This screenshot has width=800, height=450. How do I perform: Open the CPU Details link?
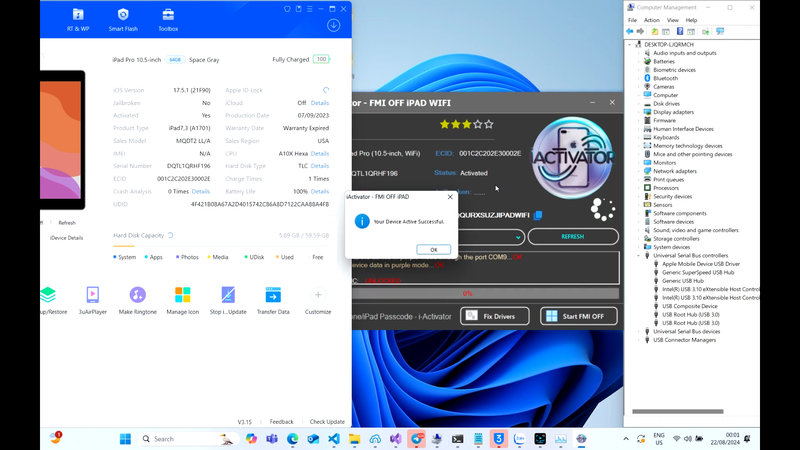click(x=320, y=154)
